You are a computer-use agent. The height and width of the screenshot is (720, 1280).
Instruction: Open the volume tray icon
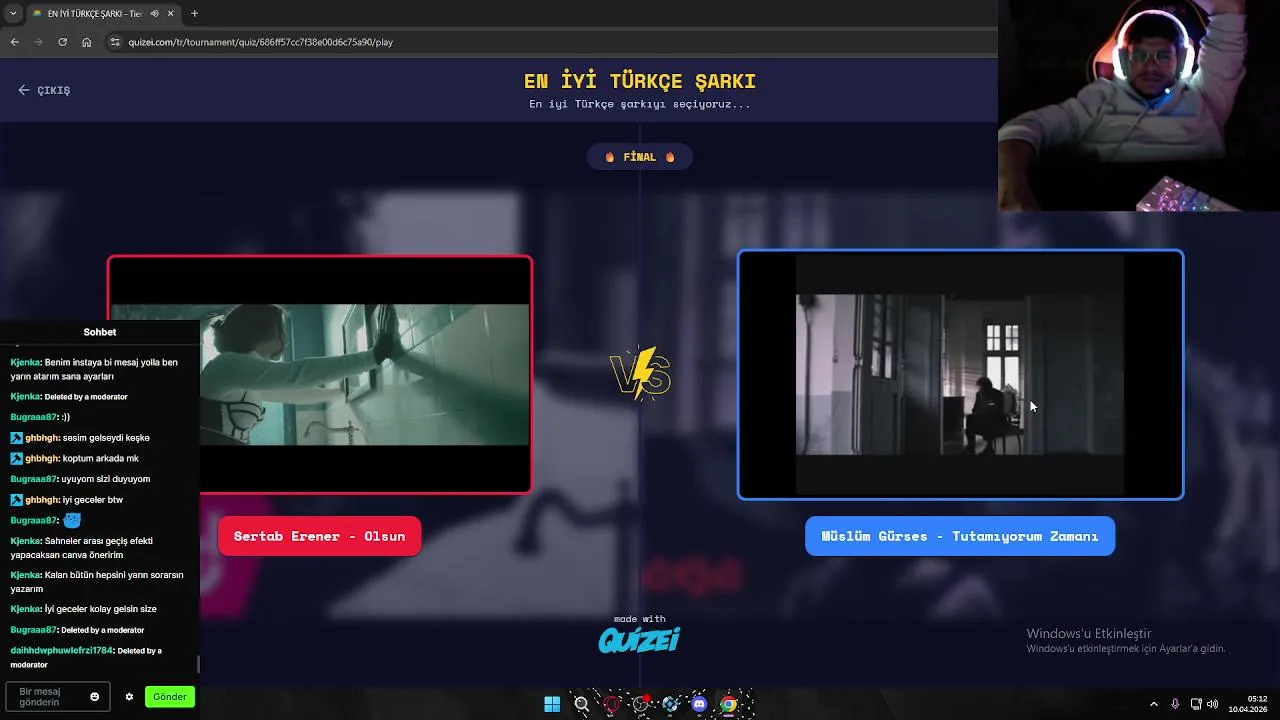coord(1213,704)
